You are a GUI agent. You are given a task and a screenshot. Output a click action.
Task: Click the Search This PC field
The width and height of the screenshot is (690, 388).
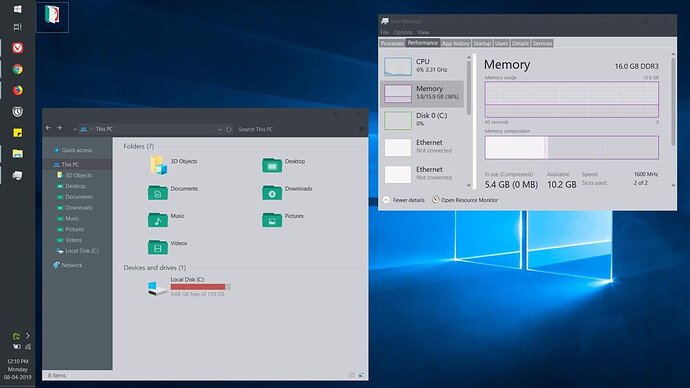pyautogui.click(x=298, y=129)
